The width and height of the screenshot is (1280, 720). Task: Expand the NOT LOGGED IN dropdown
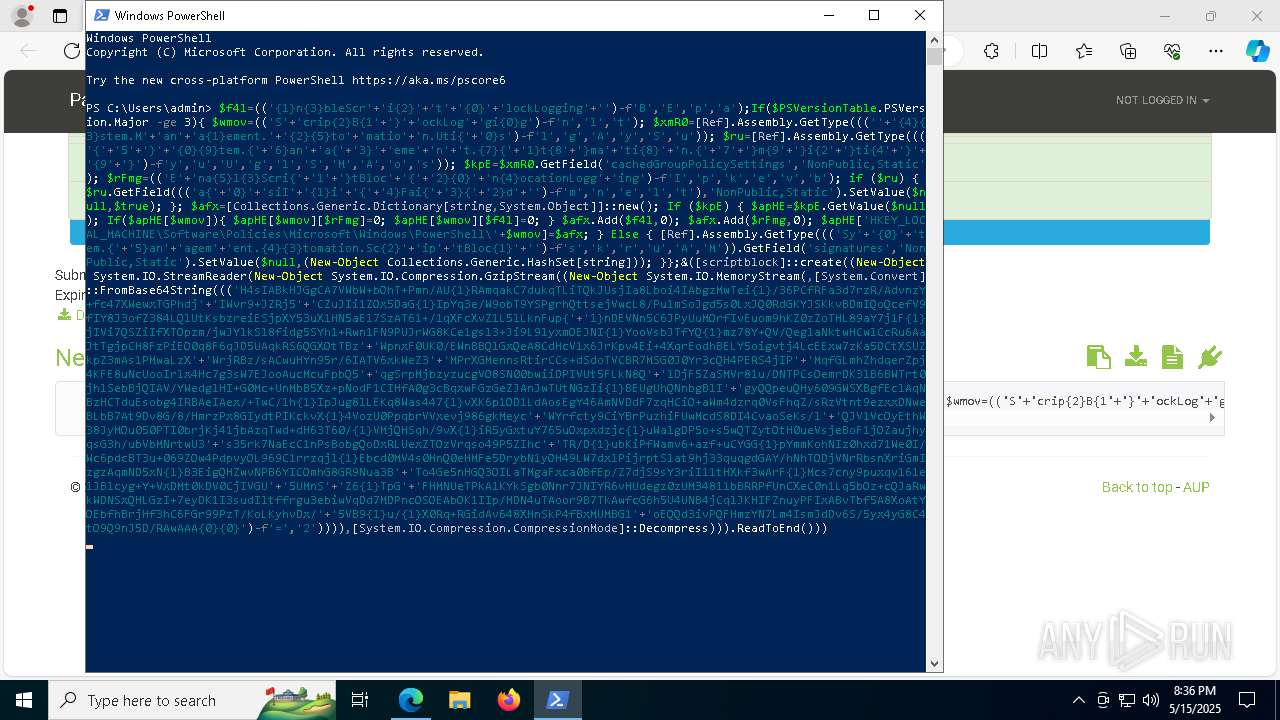1162,100
